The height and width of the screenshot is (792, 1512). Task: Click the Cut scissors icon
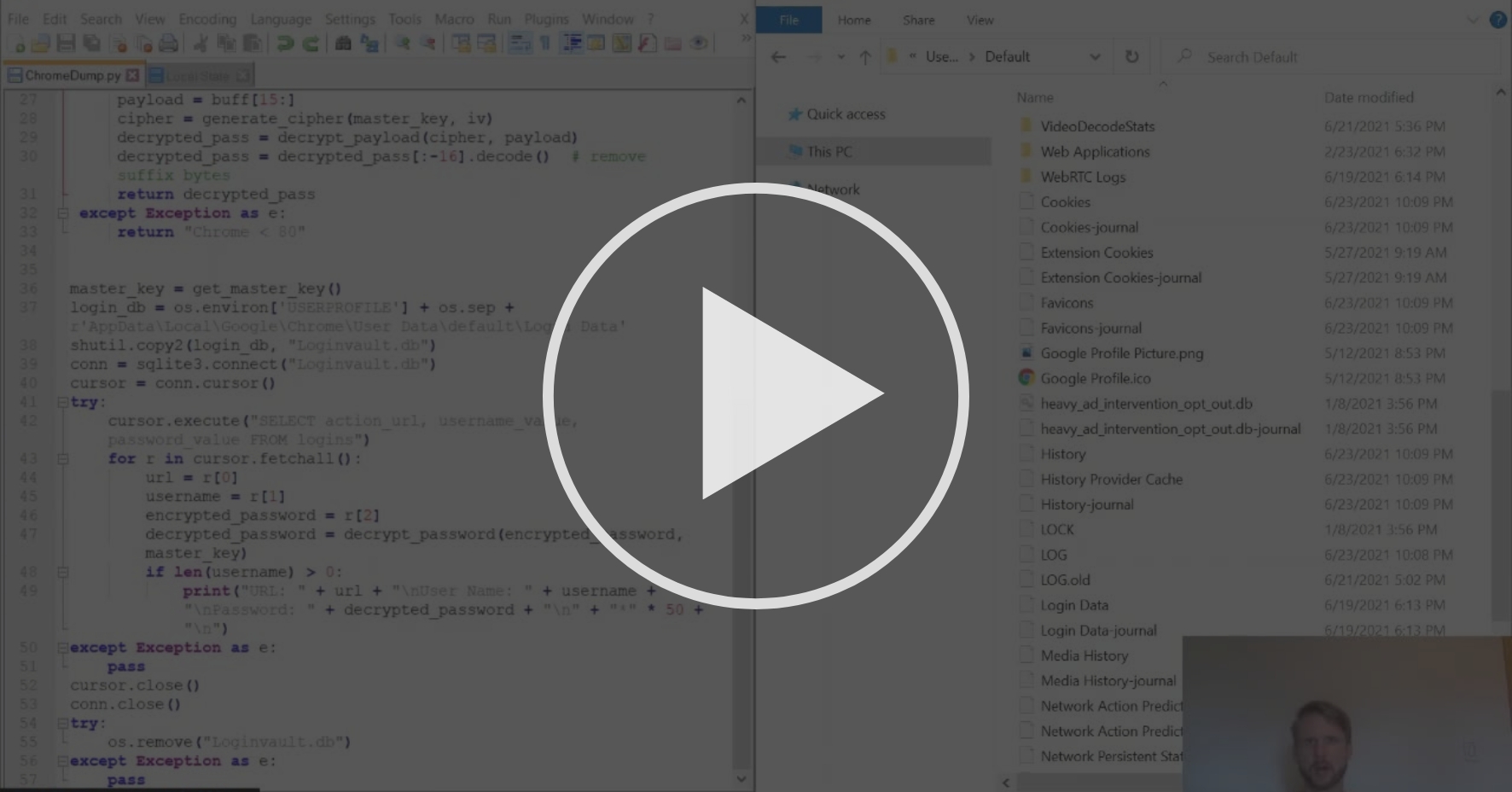coord(201,43)
